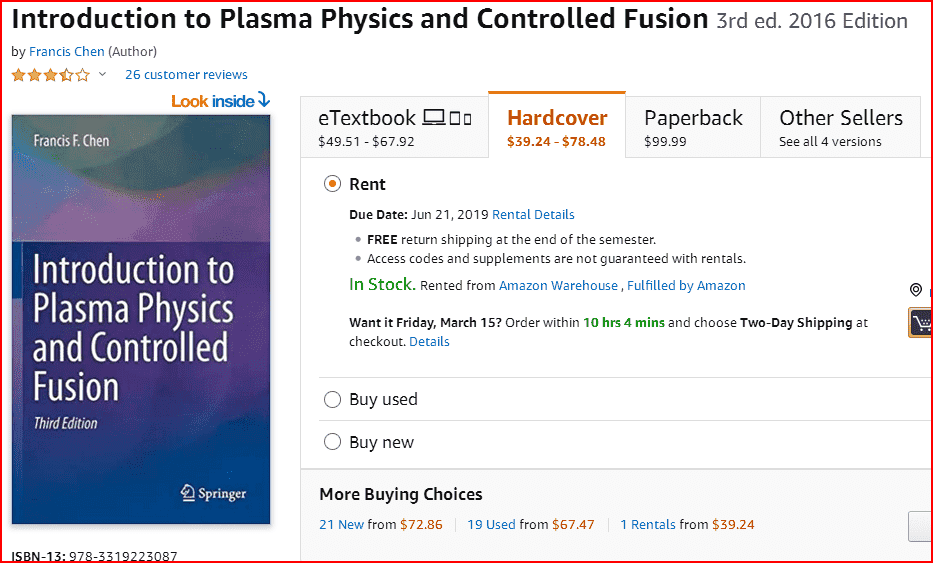Open the 26 customer reviews link
This screenshot has height=563, width=933.
(x=186, y=75)
